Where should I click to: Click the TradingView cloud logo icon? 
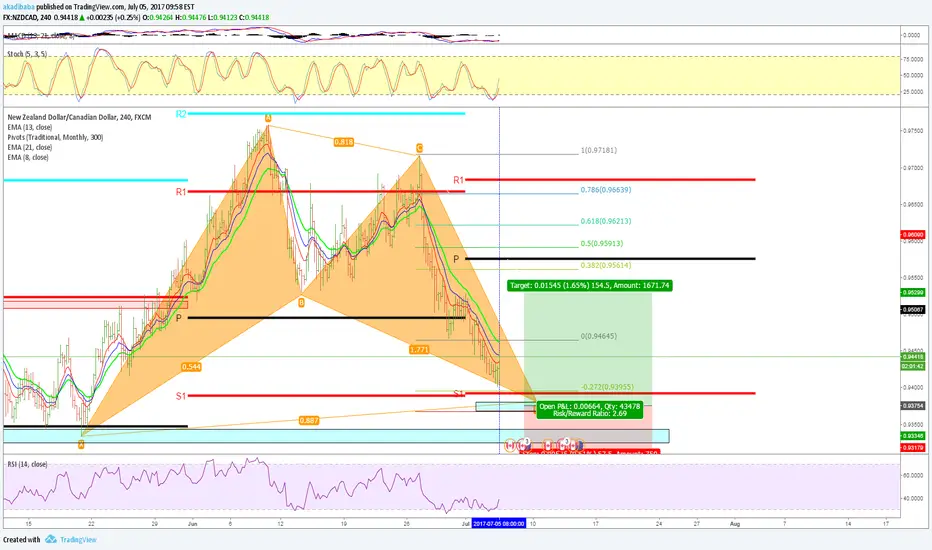(51, 539)
